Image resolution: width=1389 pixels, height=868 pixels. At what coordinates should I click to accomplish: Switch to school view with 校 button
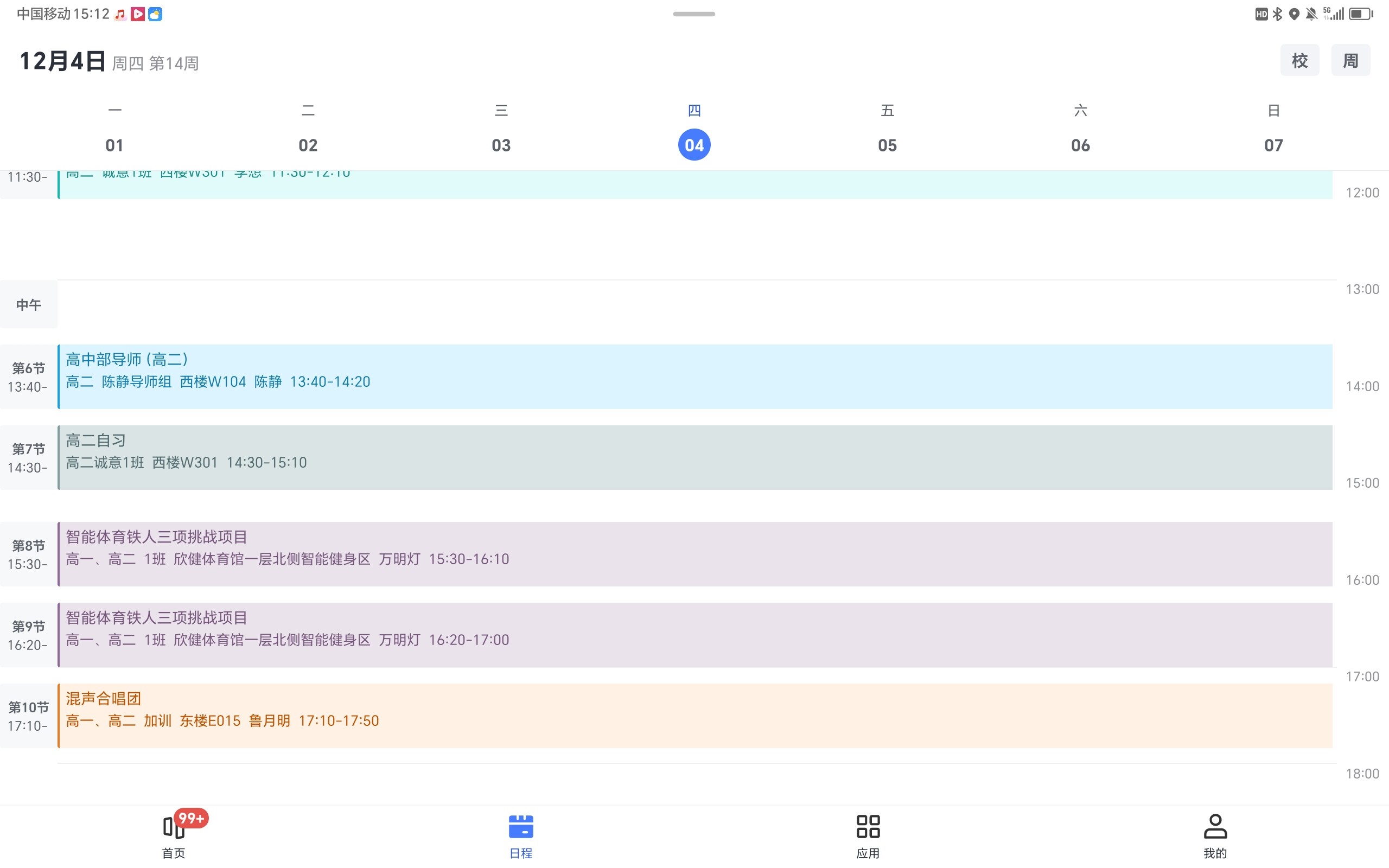(1299, 60)
